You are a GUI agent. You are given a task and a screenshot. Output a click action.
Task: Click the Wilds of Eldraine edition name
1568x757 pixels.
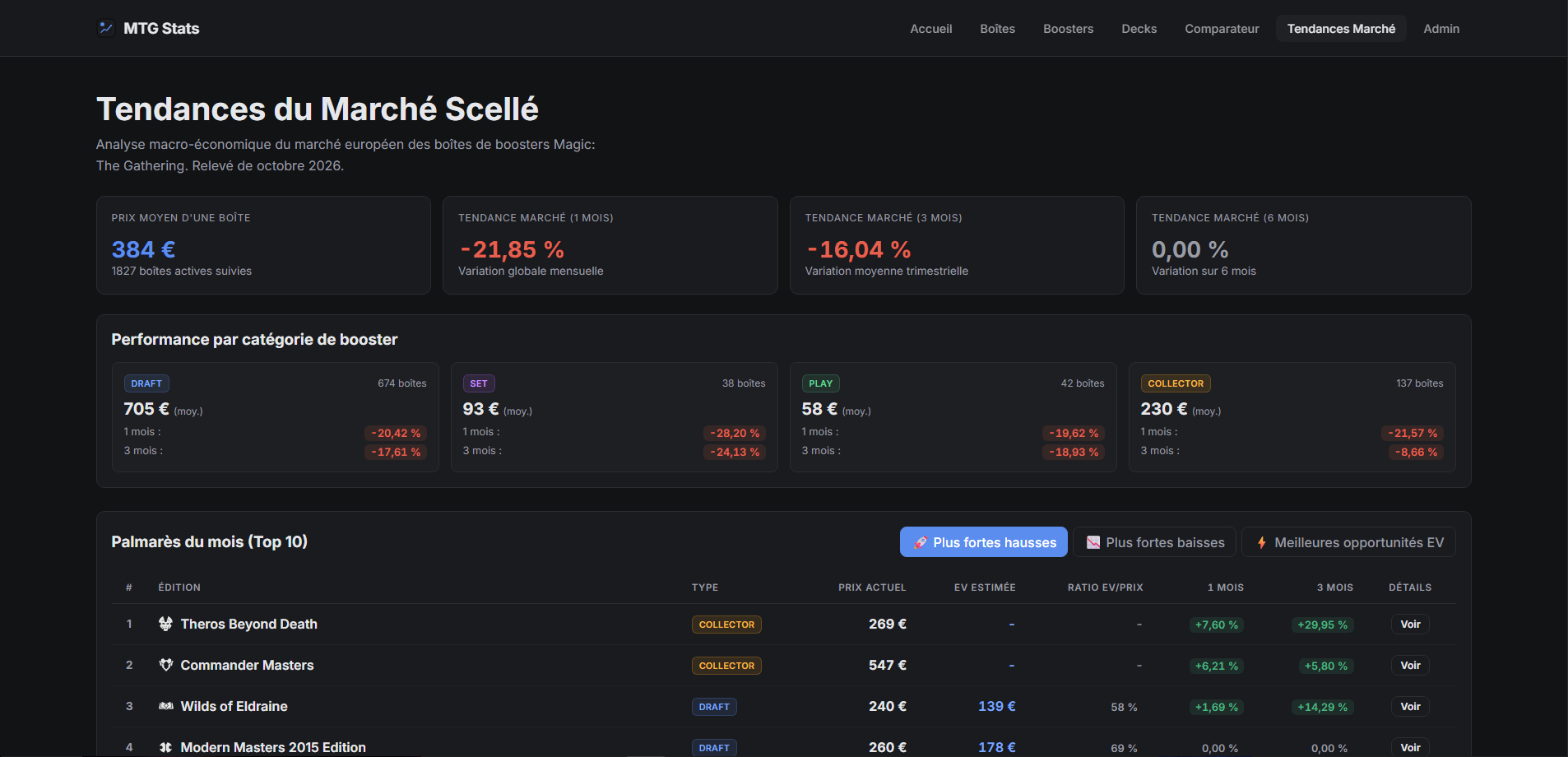(x=234, y=706)
